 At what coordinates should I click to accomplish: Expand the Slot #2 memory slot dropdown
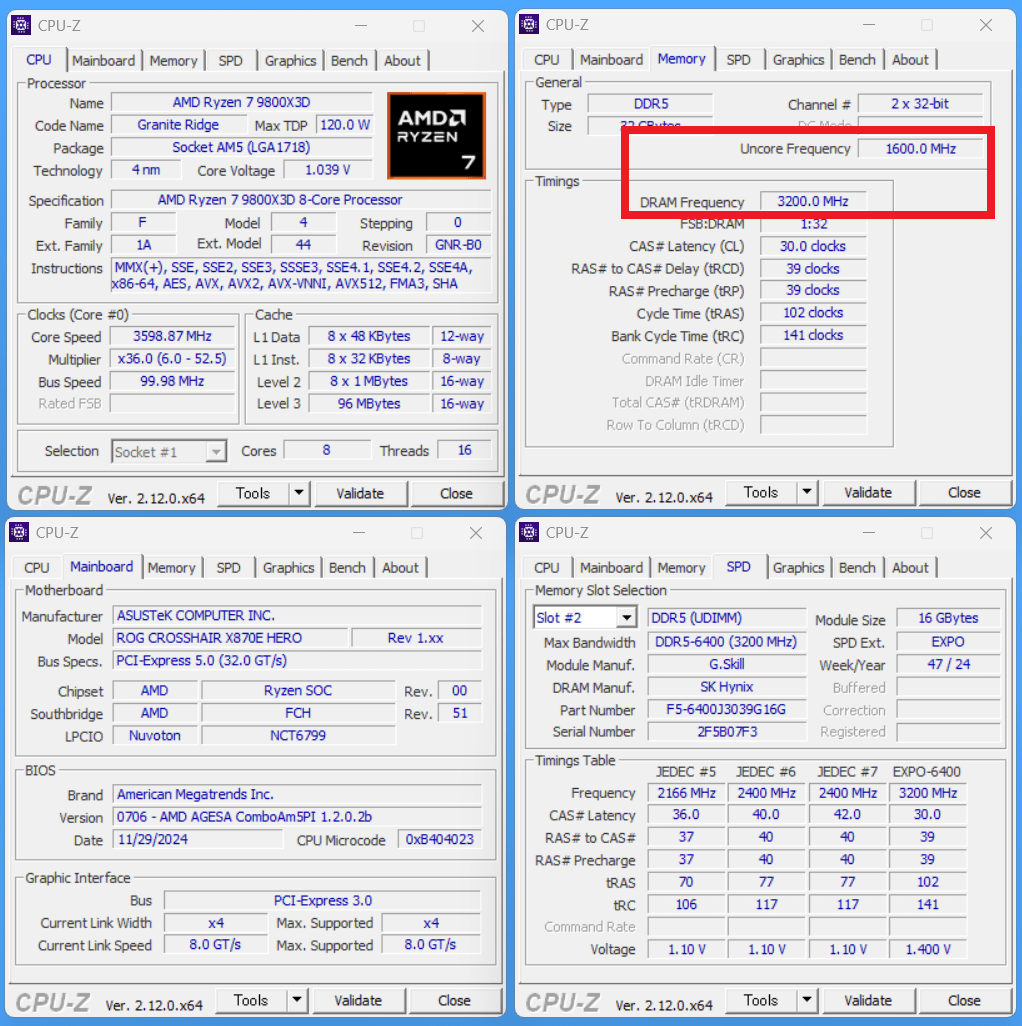[x=627, y=618]
